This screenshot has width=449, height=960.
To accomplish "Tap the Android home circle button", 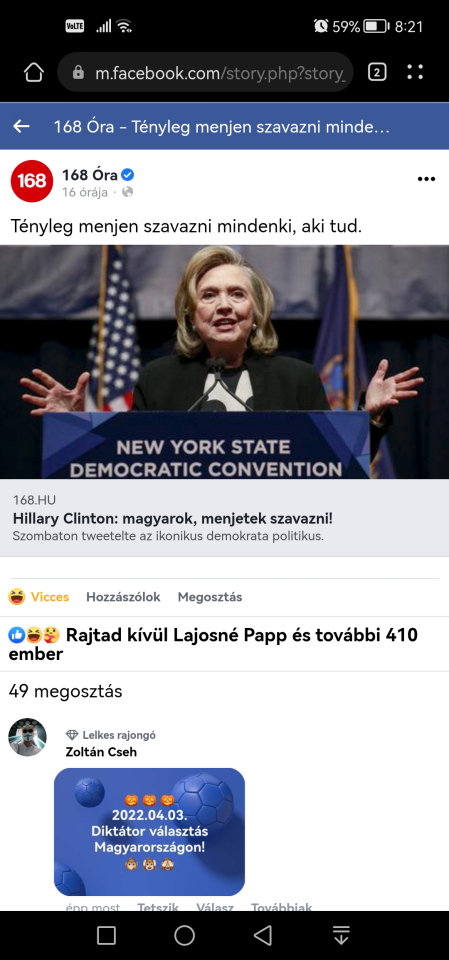I will pyautogui.click(x=184, y=935).
